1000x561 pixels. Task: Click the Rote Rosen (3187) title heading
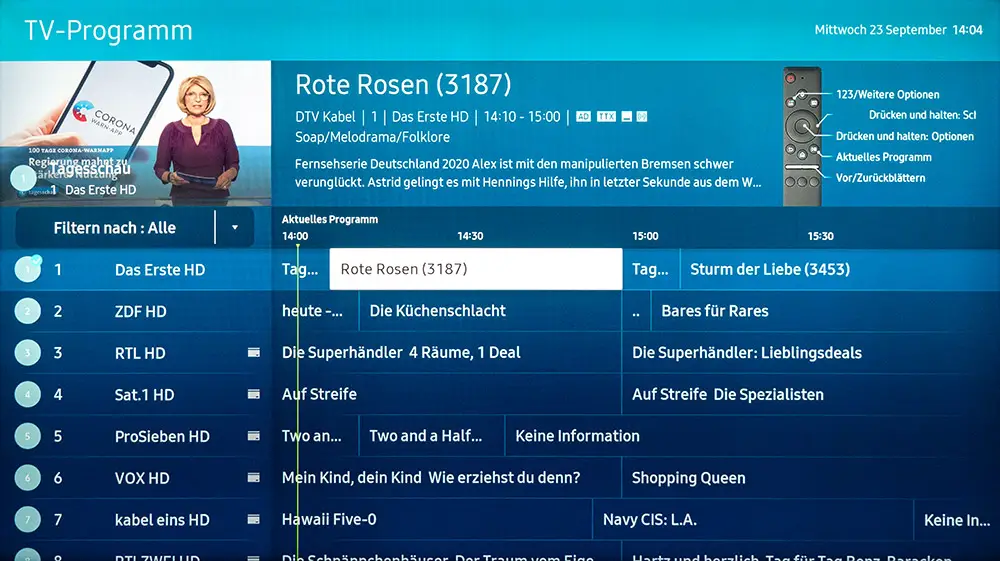(403, 85)
